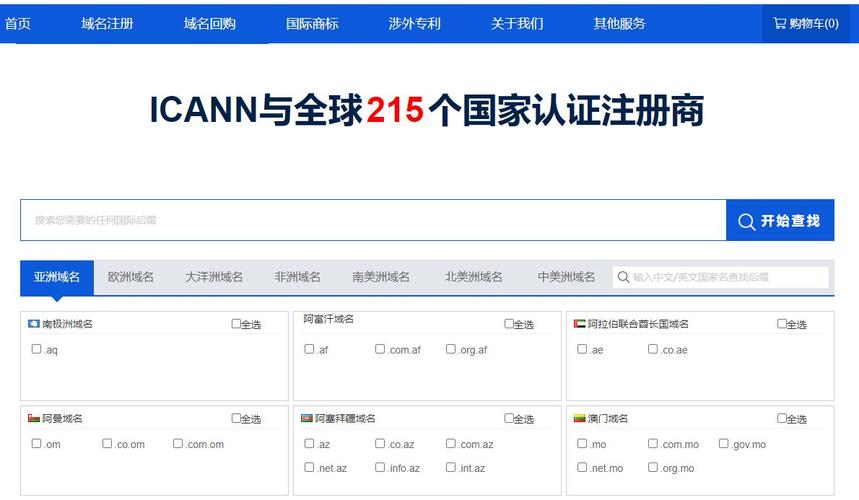Image resolution: width=859 pixels, height=500 pixels.
Task: Open the 国际商标 menu item
Action: coord(312,24)
